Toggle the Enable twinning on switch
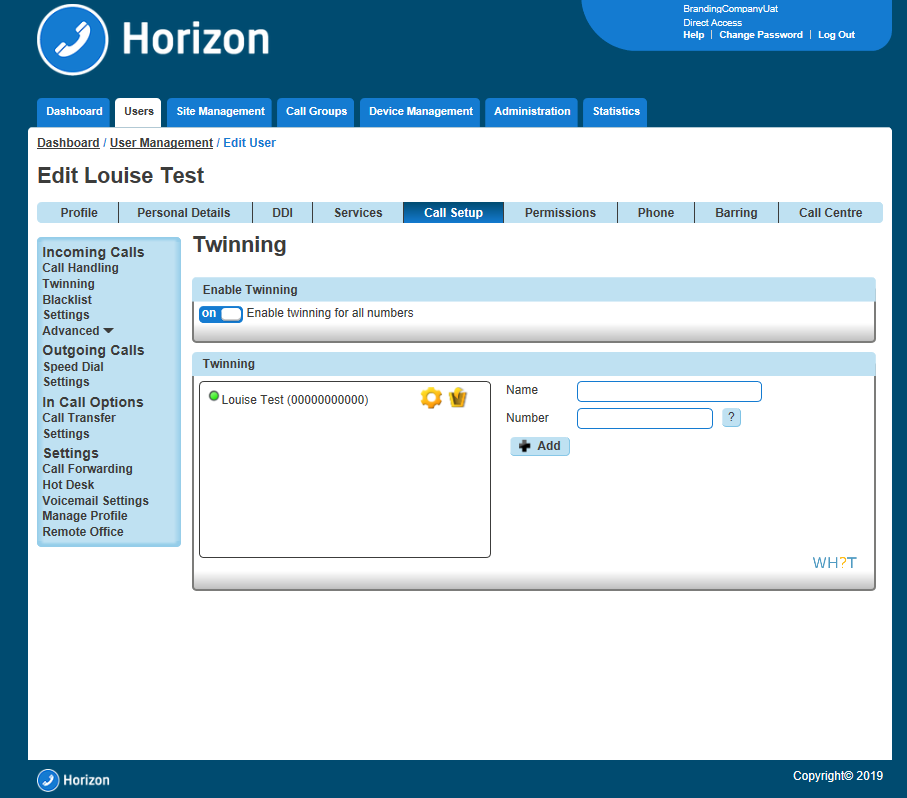 click(220, 313)
